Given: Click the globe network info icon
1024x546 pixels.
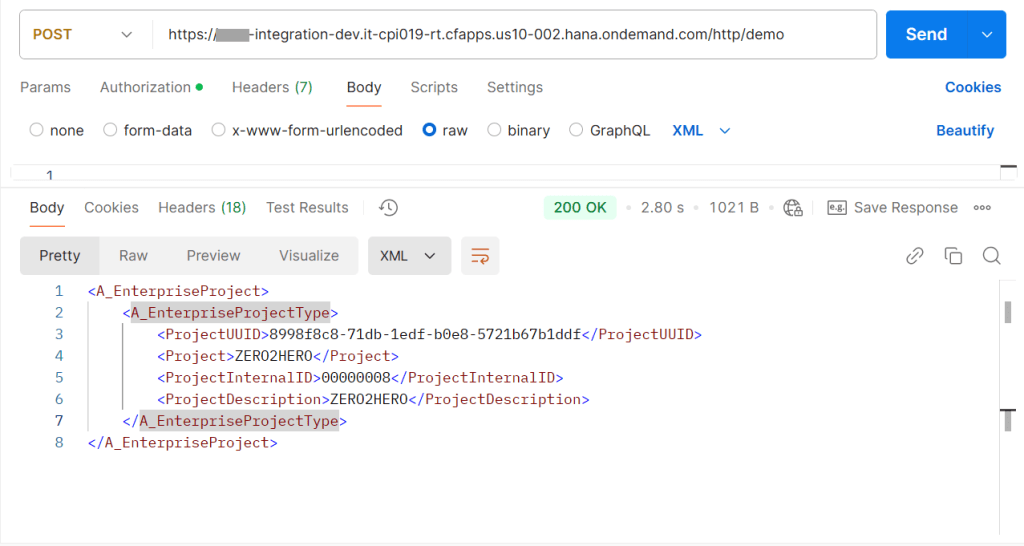Looking at the screenshot, I should 793,208.
